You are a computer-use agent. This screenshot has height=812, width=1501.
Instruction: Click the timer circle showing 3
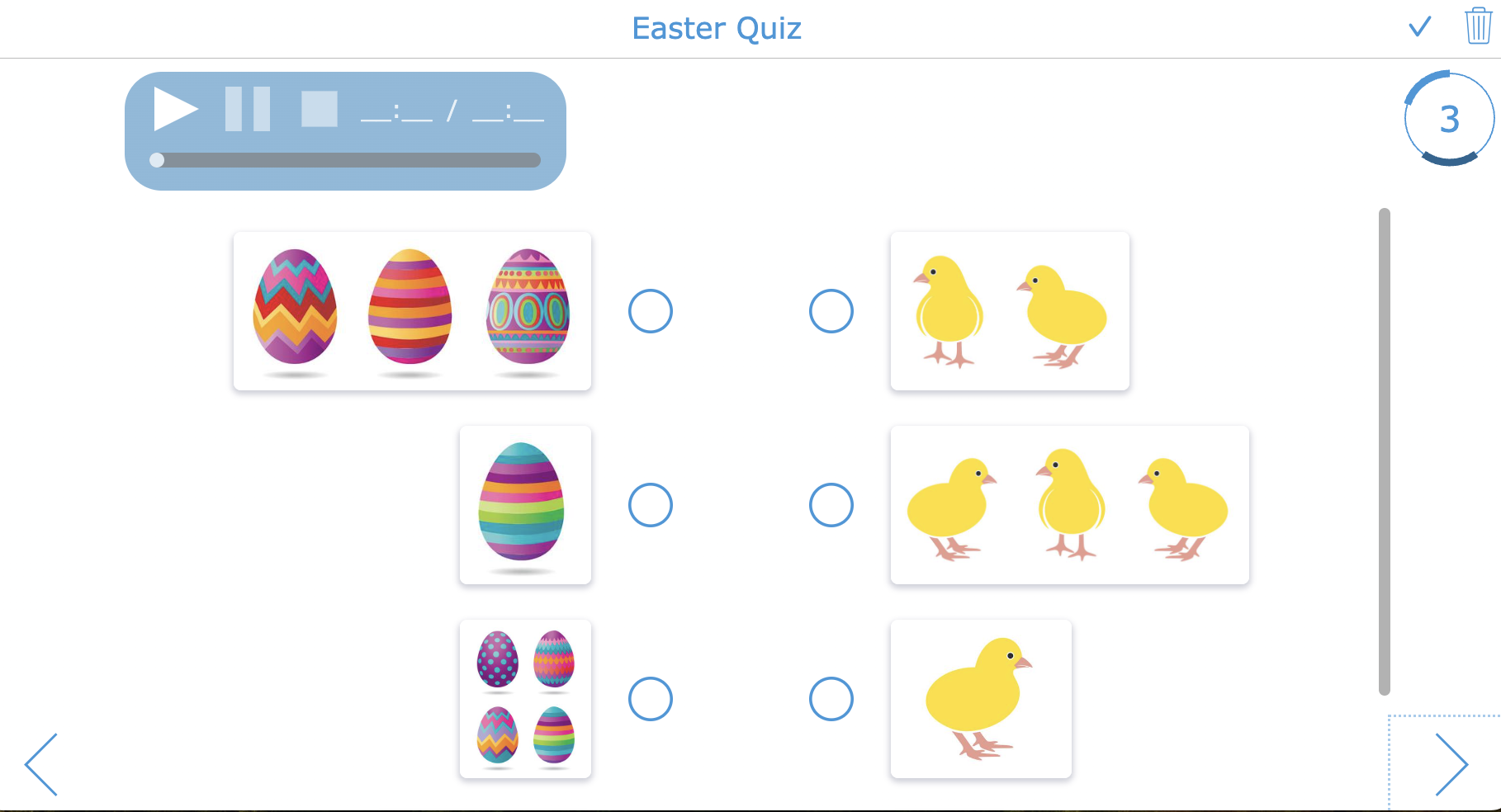1447,118
